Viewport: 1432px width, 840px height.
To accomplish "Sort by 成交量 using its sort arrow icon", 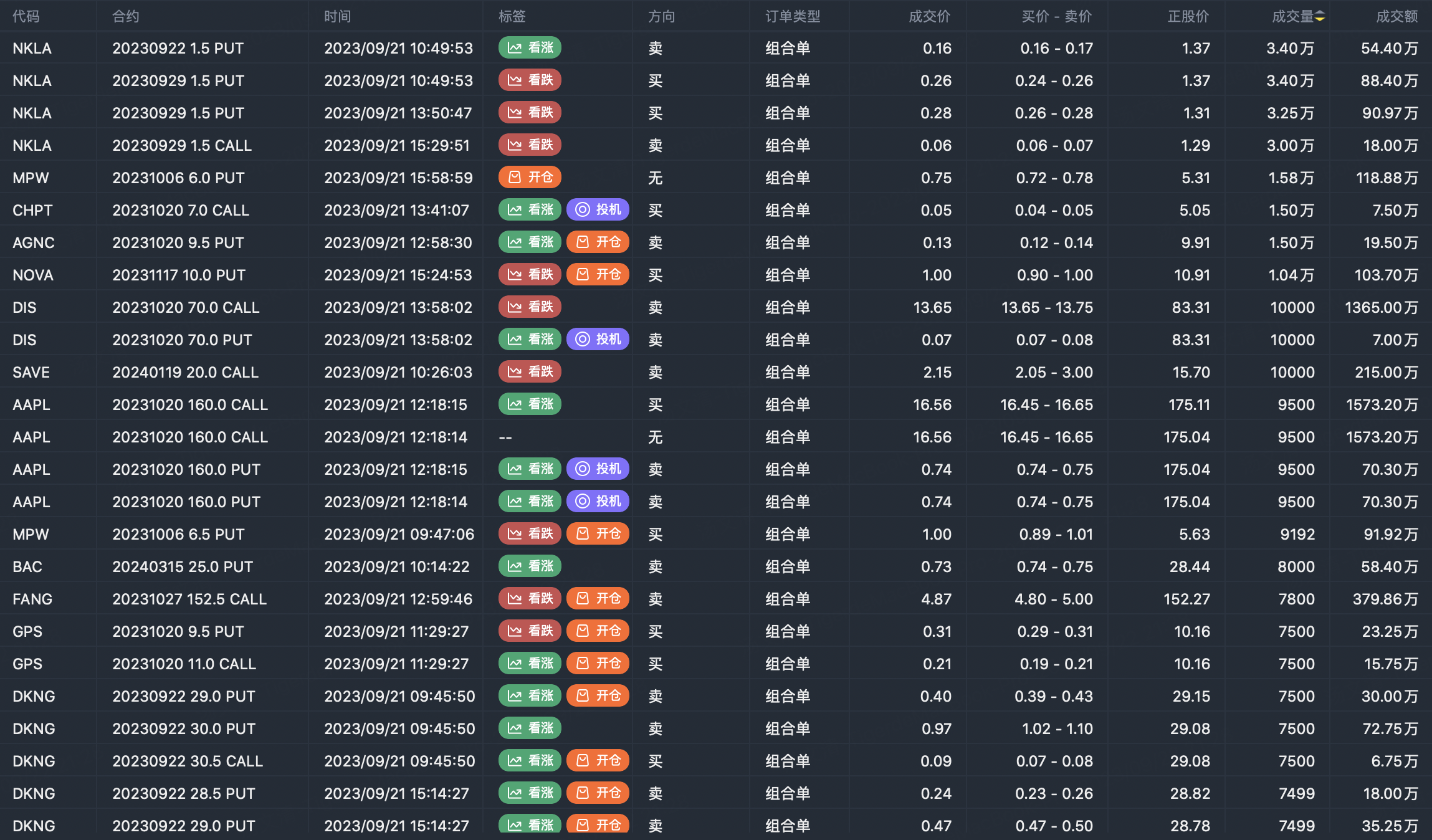I will (x=1320, y=16).
